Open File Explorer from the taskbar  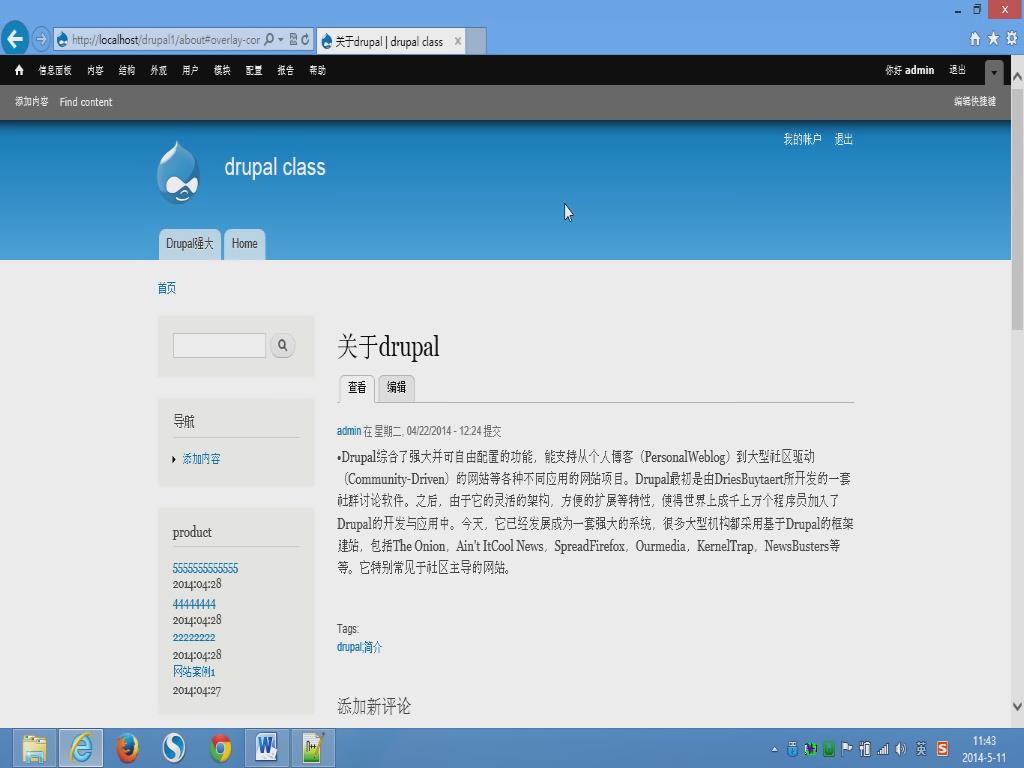(x=35, y=748)
